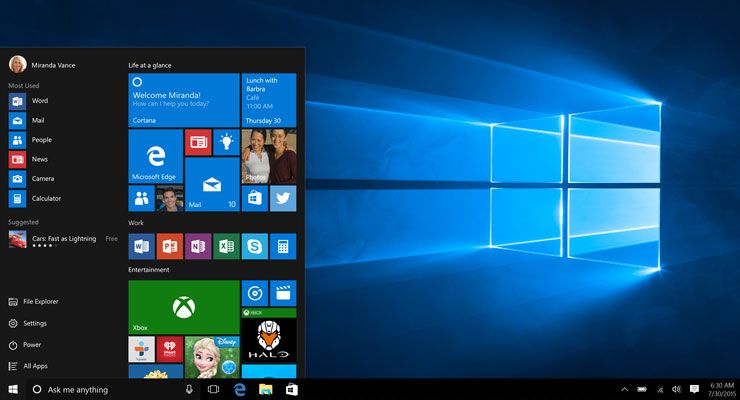Click the Mail tile showing 10 messages
The image size is (740, 400).
tap(212, 184)
